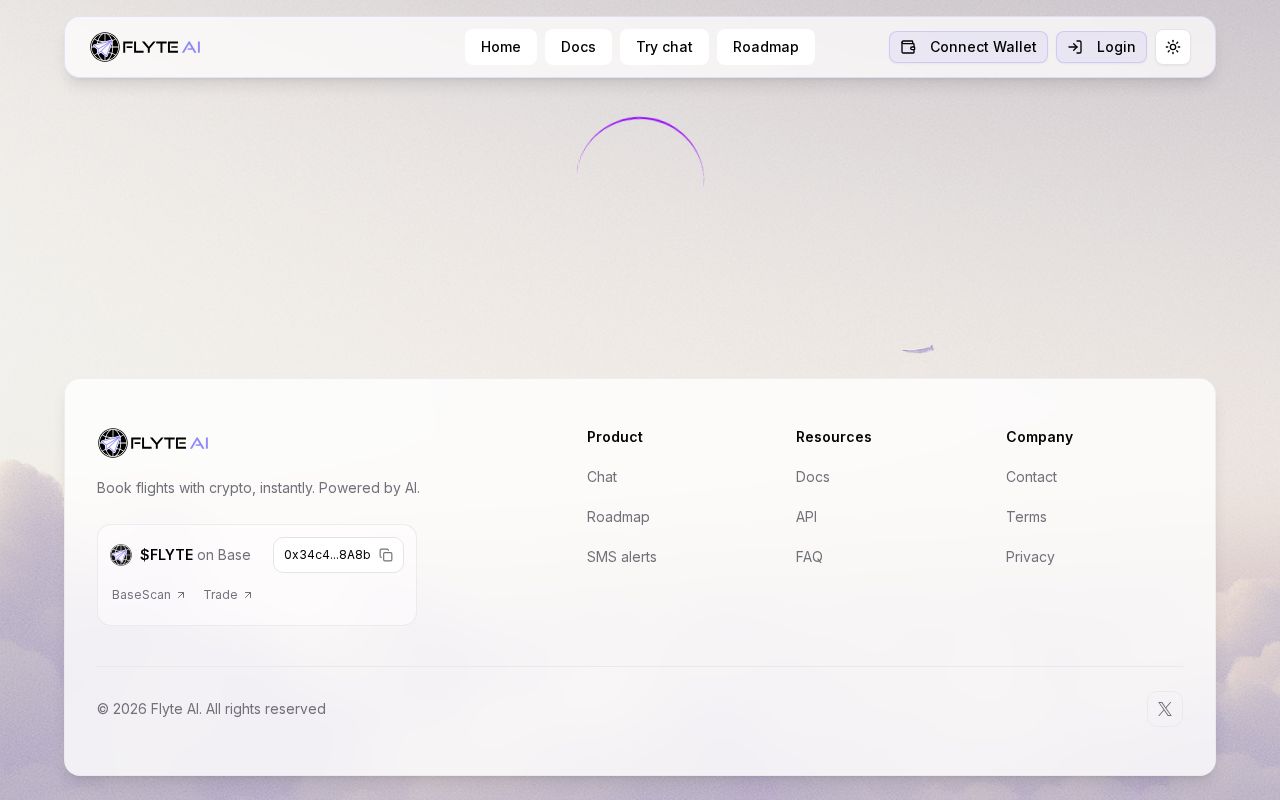Open the Trade external link
This screenshot has width=1280, height=800.
(228, 595)
